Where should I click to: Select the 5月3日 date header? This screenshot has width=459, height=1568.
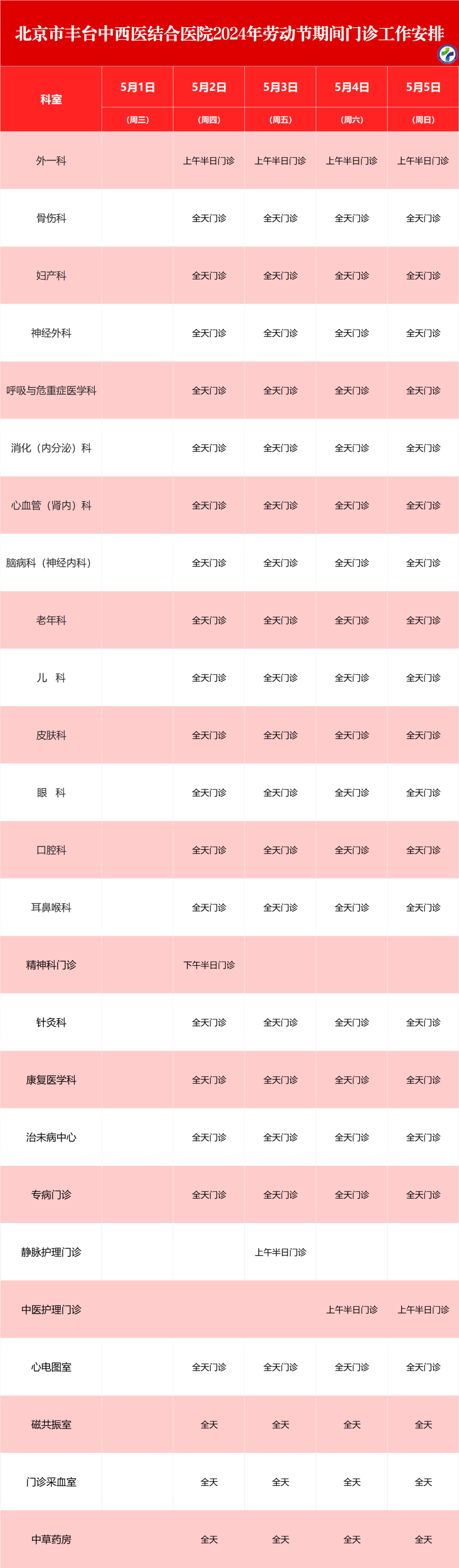[x=280, y=87]
